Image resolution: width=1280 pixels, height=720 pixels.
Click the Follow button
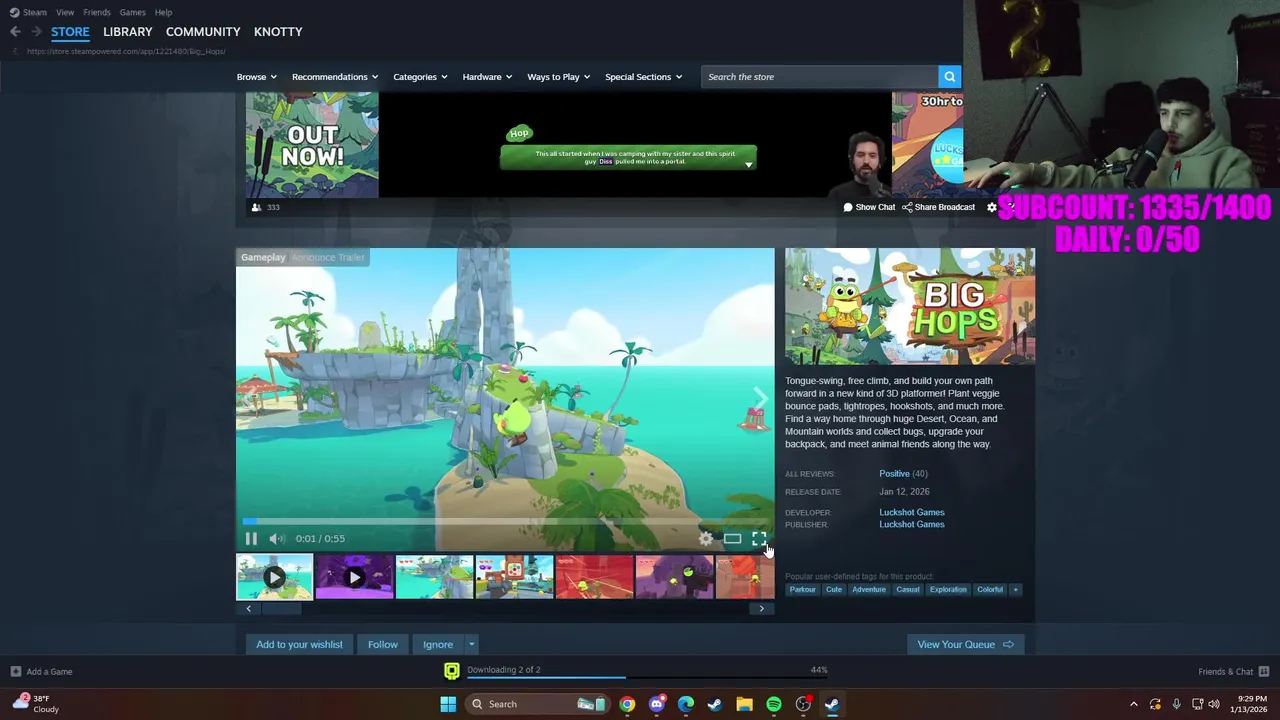(x=382, y=644)
